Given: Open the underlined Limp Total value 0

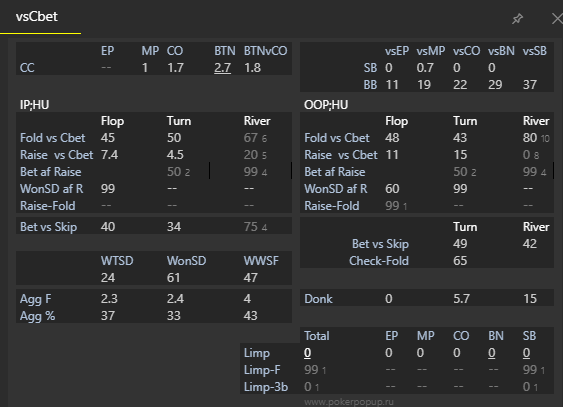Looking at the screenshot, I should tap(307, 353).
